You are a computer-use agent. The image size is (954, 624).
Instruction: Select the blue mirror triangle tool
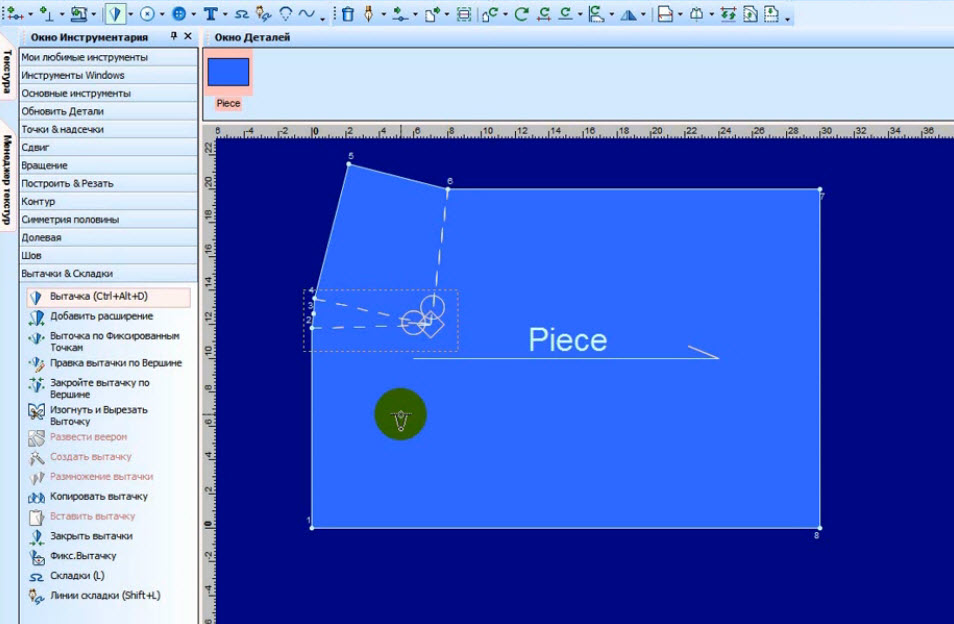point(628,13)
